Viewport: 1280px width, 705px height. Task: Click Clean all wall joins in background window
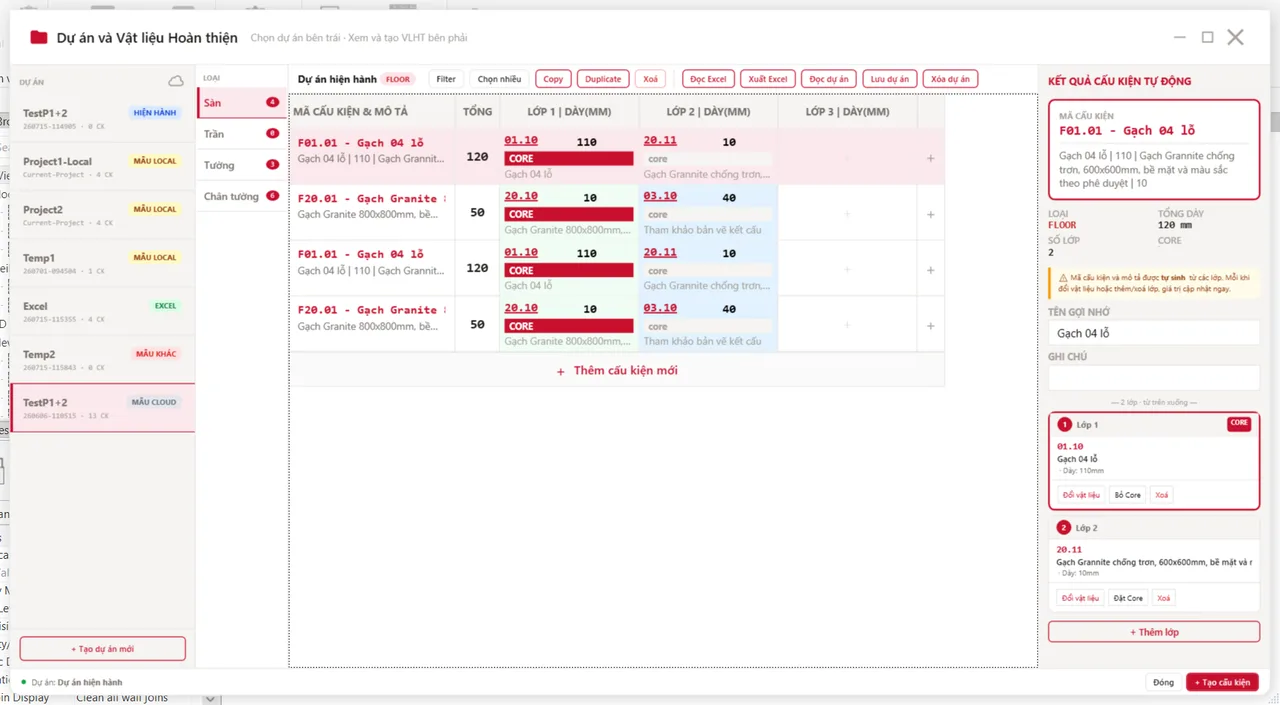(x=122, y=698)
